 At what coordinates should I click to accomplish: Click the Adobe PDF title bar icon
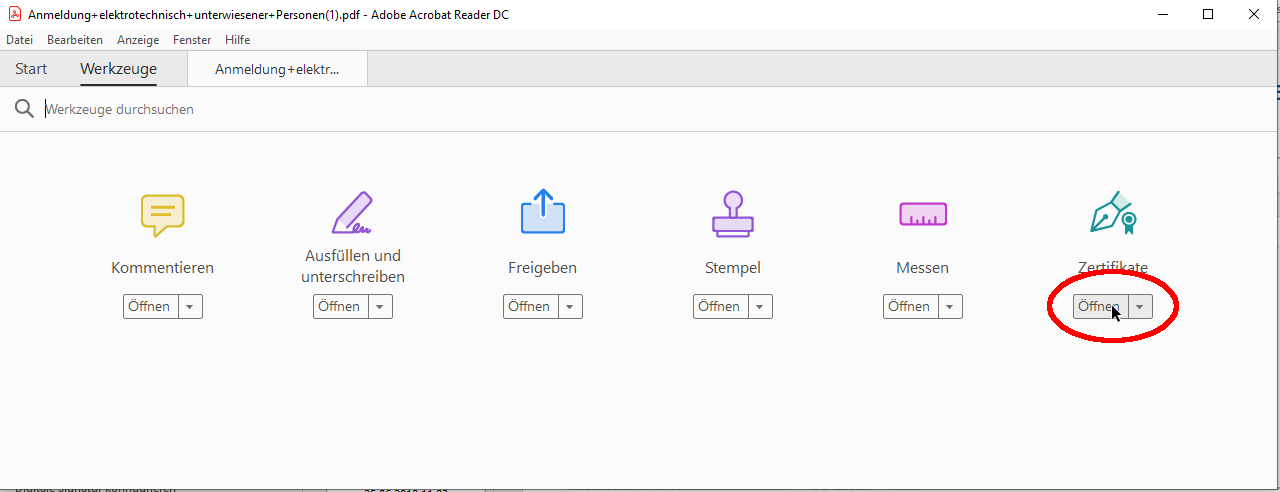(14, 15)
